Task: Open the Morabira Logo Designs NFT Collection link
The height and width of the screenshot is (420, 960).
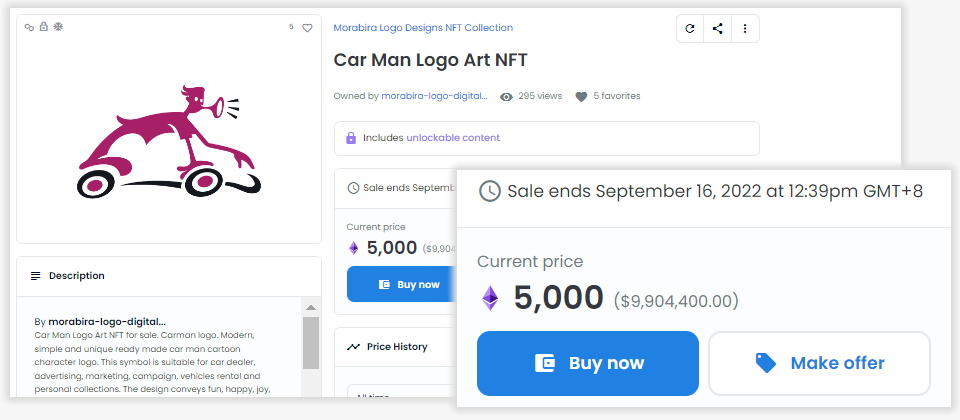Action: point(423,28)
